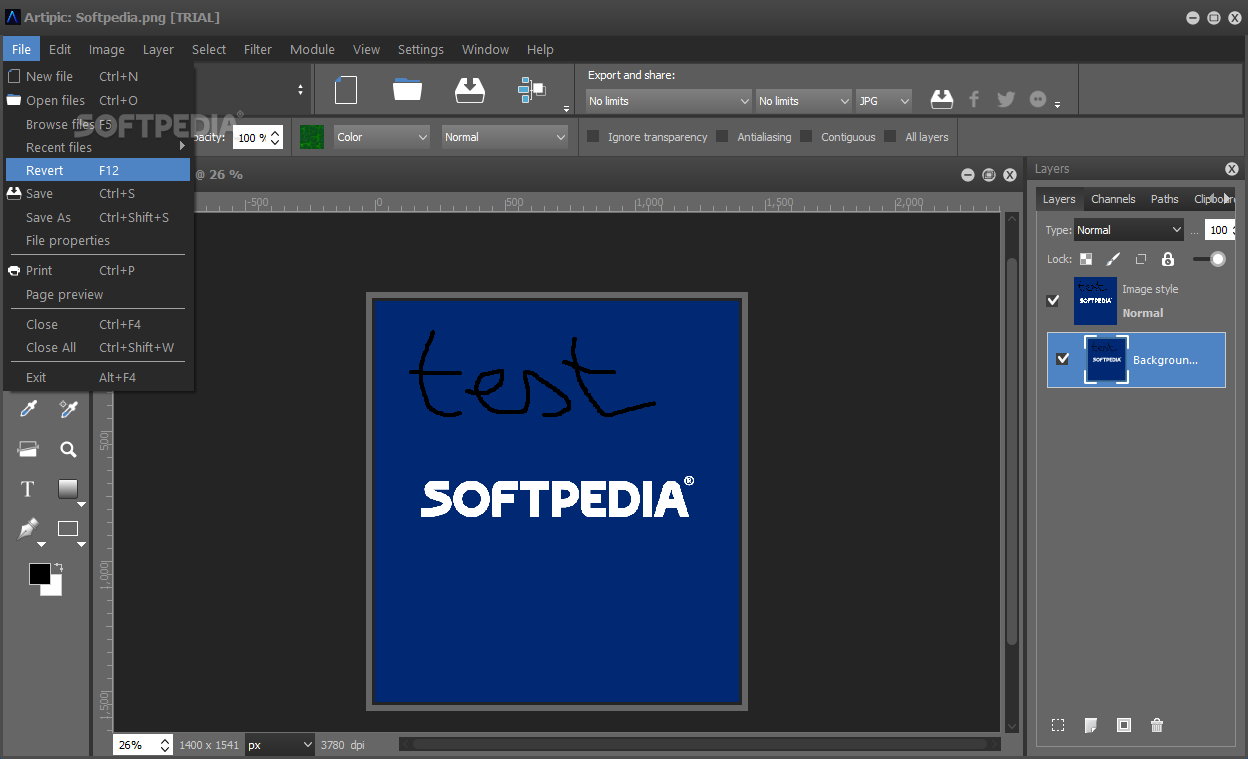The width and height of the screenshot is (1248, 759).
Task: Open the px units dropdown
Action: (x=280, y=745)
